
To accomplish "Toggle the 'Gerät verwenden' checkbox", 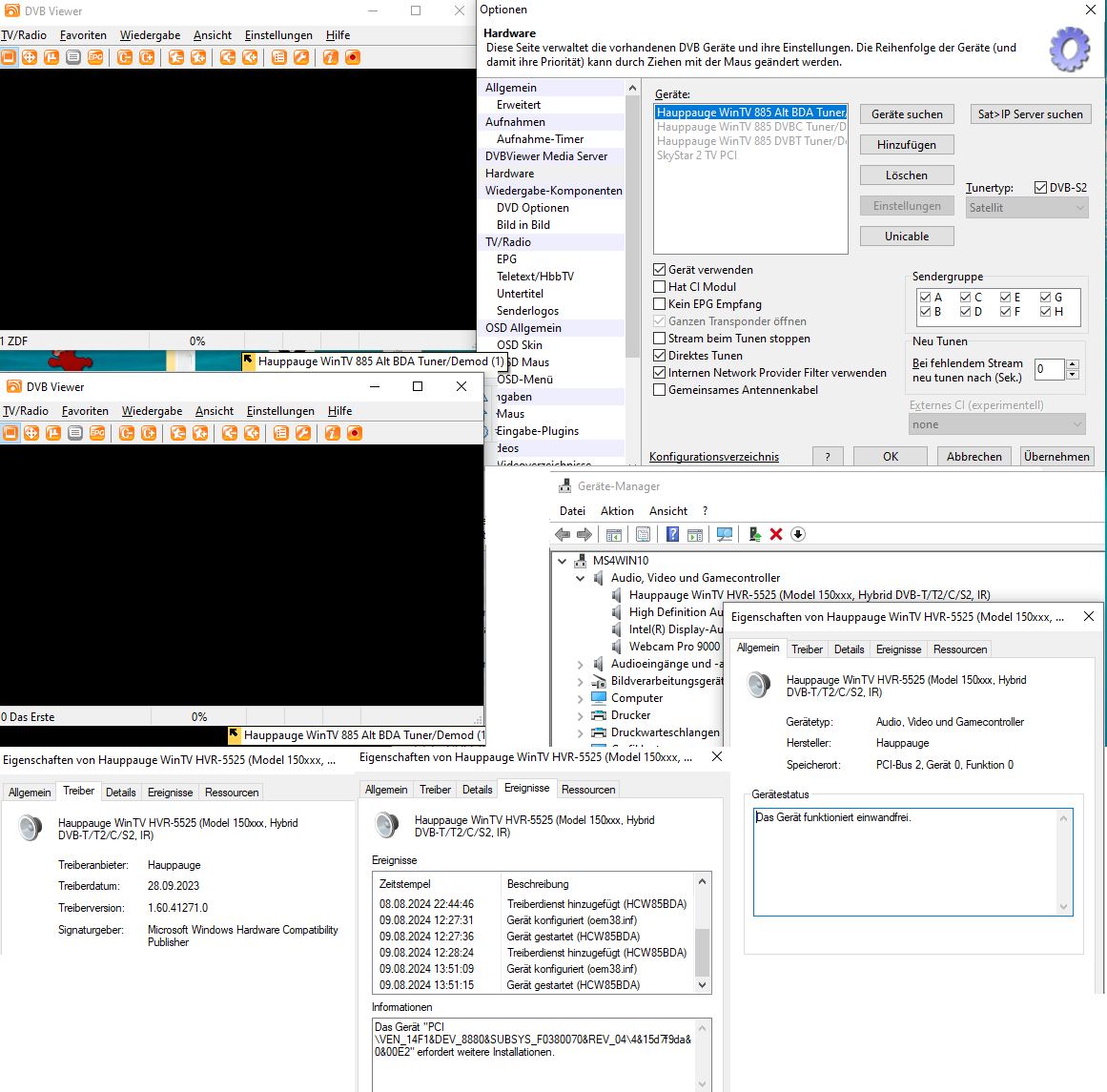I will point(660,269).
